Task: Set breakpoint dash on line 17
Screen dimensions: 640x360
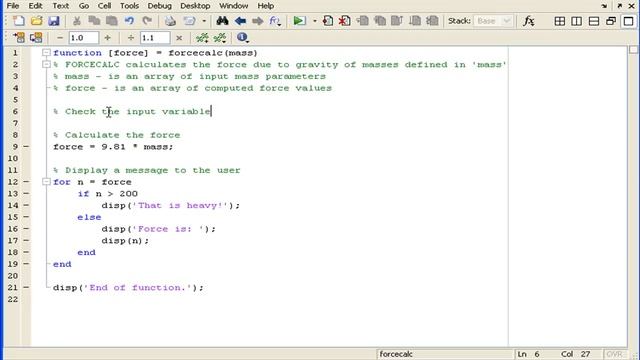Action: coord(26,240)
